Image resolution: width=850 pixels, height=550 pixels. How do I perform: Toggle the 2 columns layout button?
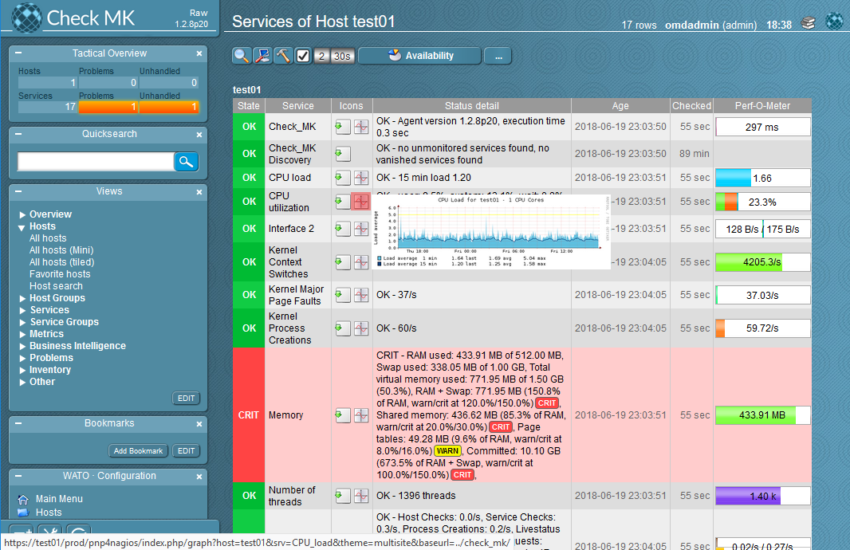(x=322, y=56)
